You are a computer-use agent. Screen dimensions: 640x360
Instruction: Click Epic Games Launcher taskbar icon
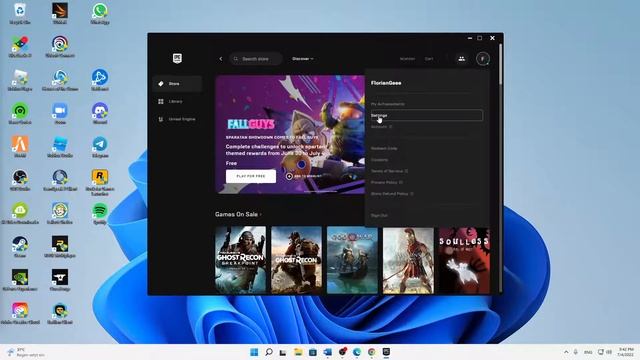click(x=386, y=352)
